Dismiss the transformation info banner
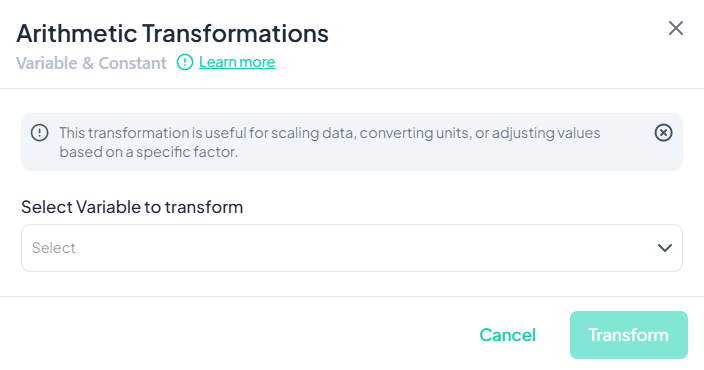The image size is (704, 370). [x=663, y=132]
